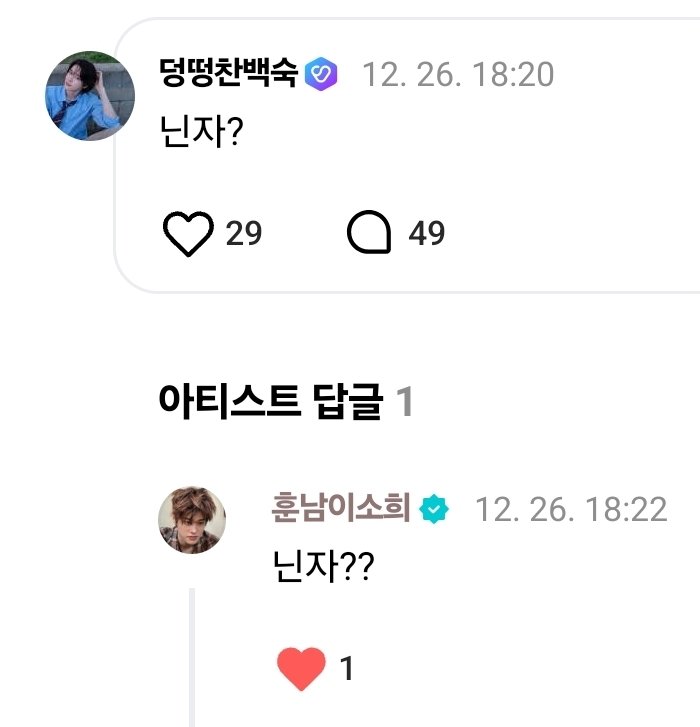Click the comment count 49
700x727 pixels.
coord(427,234)
